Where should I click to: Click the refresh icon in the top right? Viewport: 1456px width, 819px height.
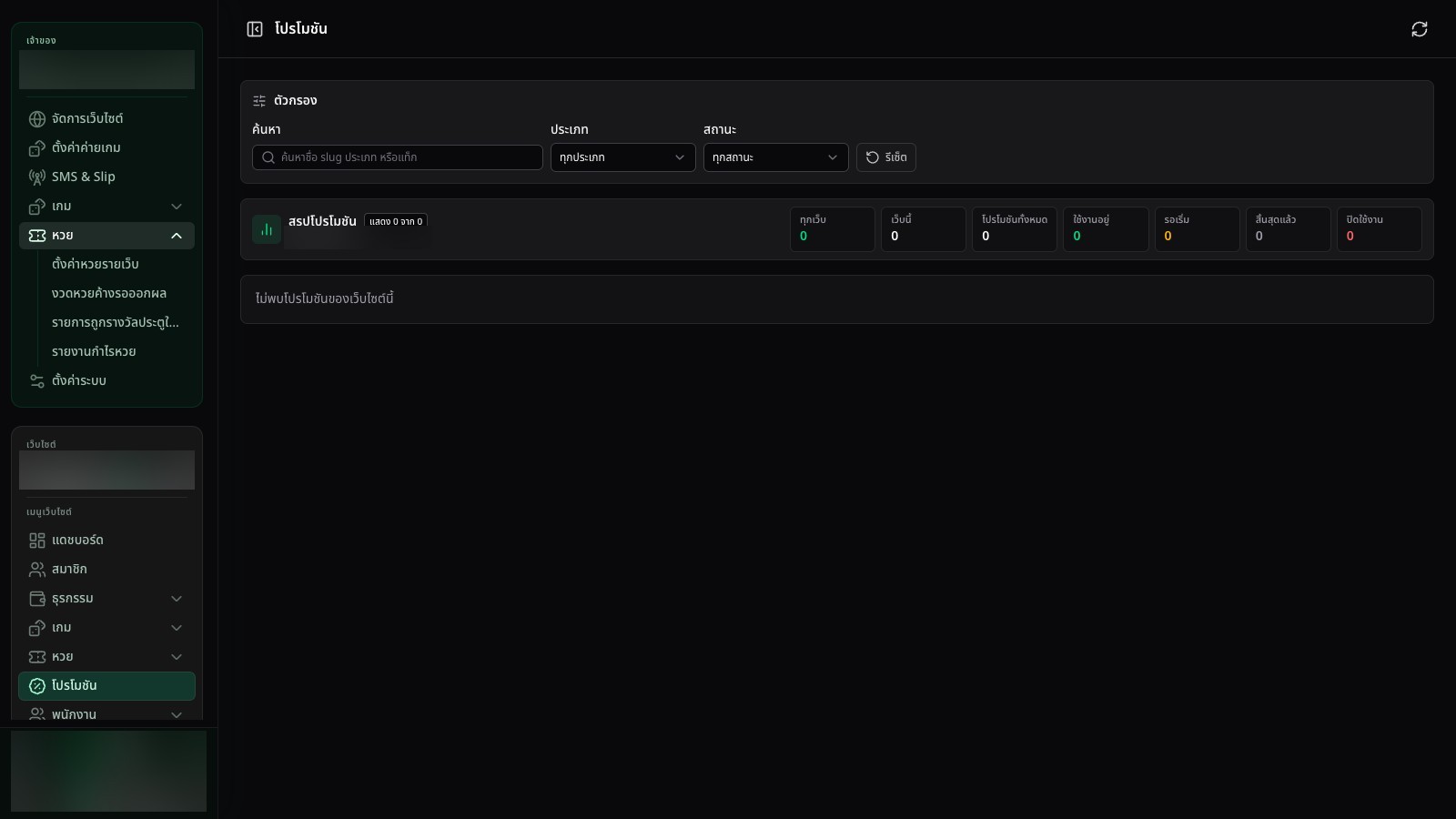coord(1420,29)
